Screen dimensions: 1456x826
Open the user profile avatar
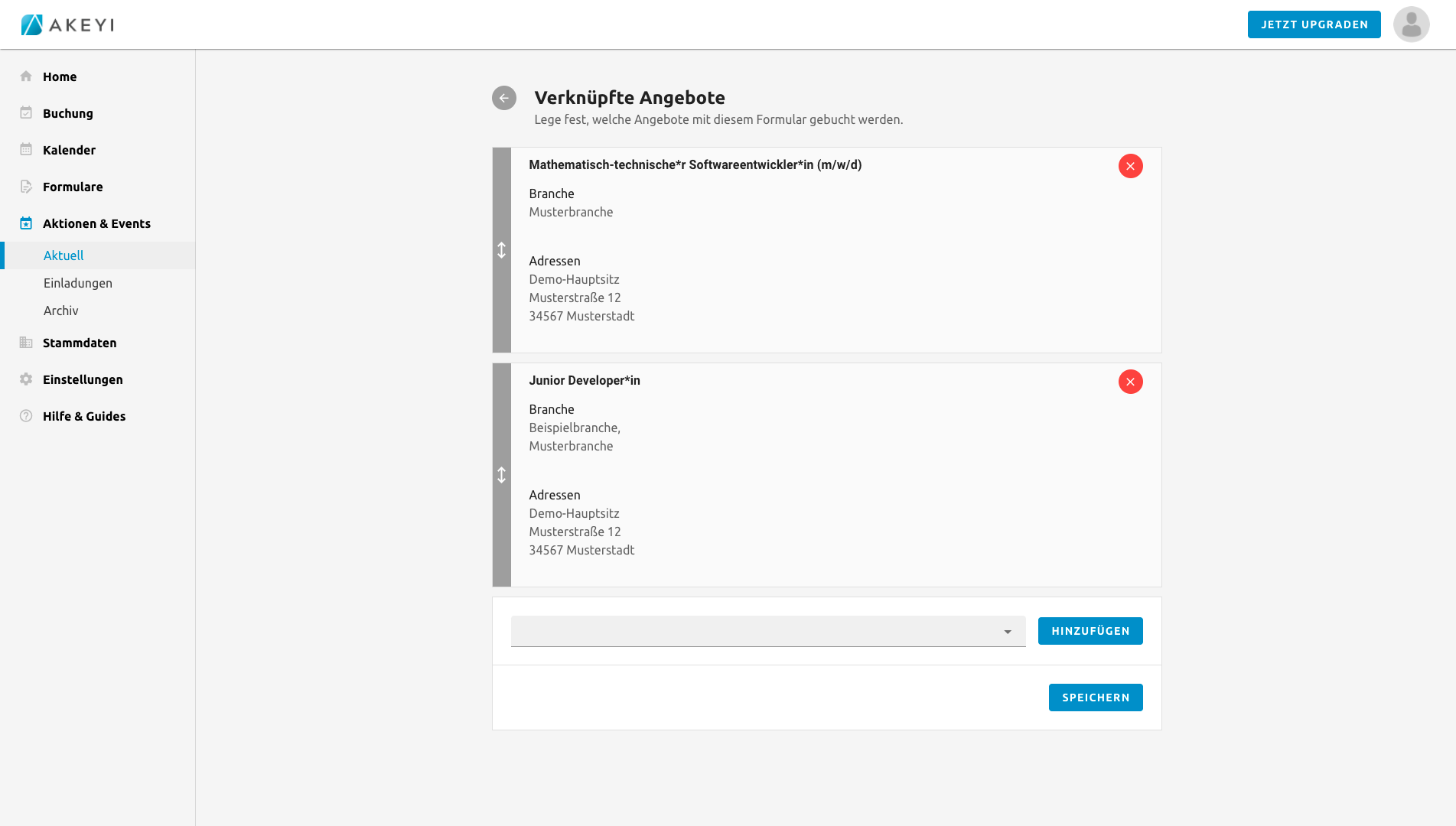point(1411,24)
